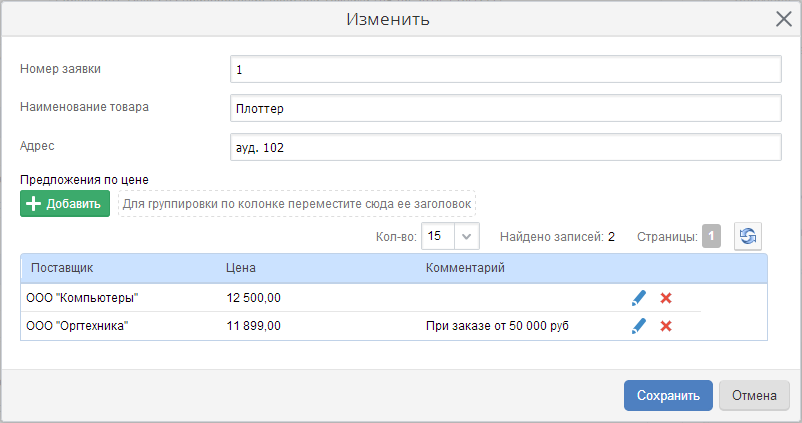Image resolution: width=802 pixels, height=423 pixels.
Task: Edit the ООО "Компьютеры" offer row
Action: tap(639, 298)
